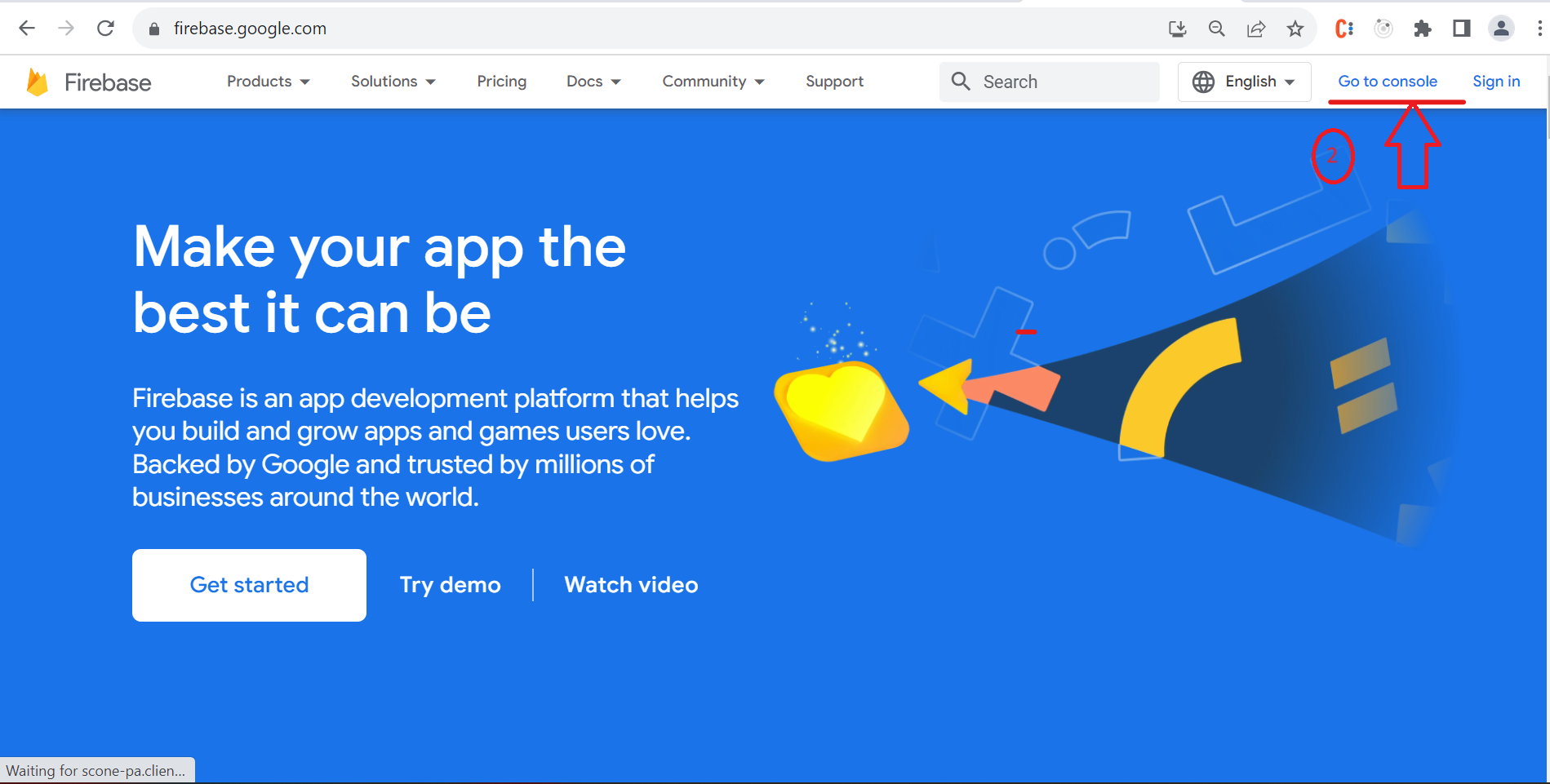
Task: Click the browser back arrow
Action: [x=27, y=29]
